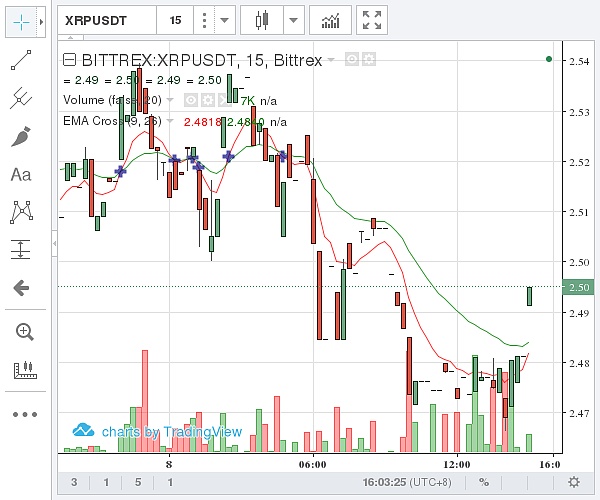600x500 pixels.
Task: Open the indicators button
Action: click(330, 20)
